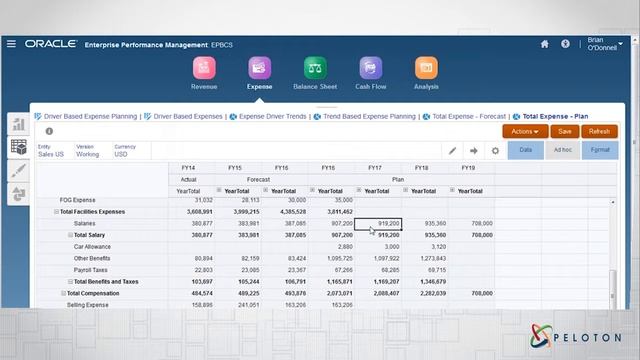Switch to the Ad hoc tab
This screenshot has width=640, height=360.
click(562, 150)
